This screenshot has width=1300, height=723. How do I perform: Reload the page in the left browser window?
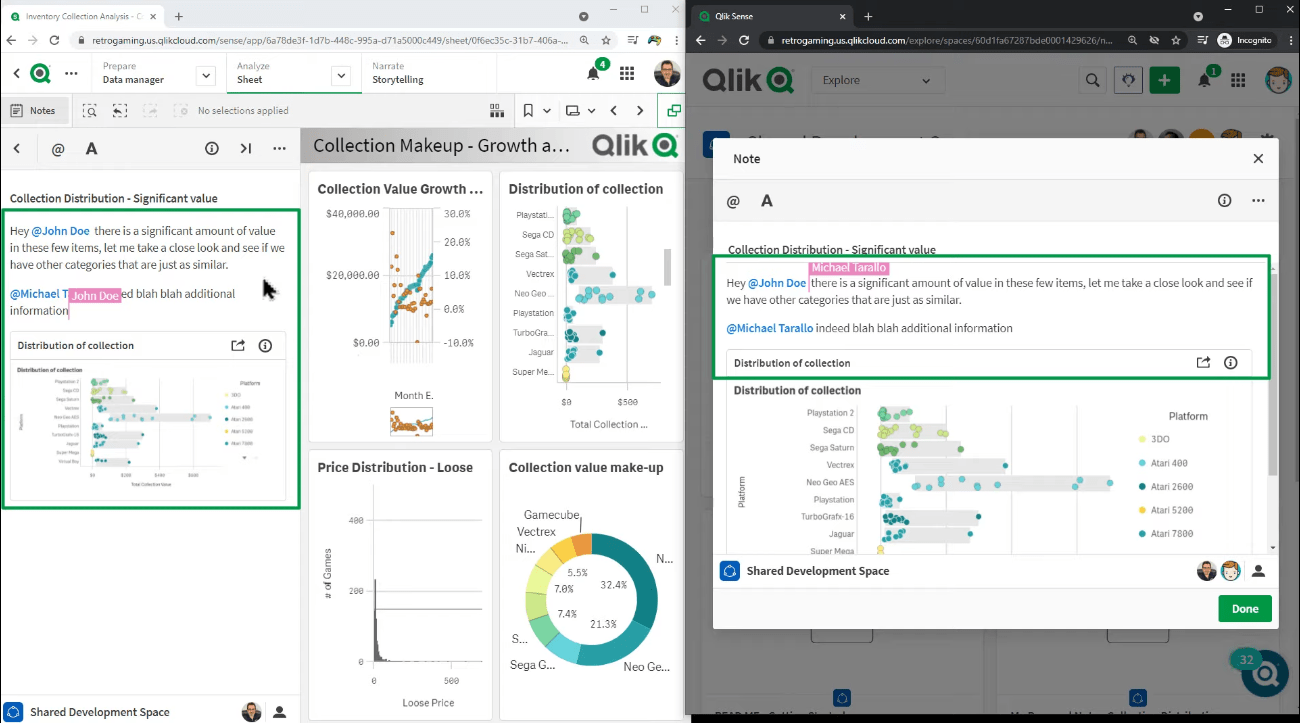pos(56,40)
